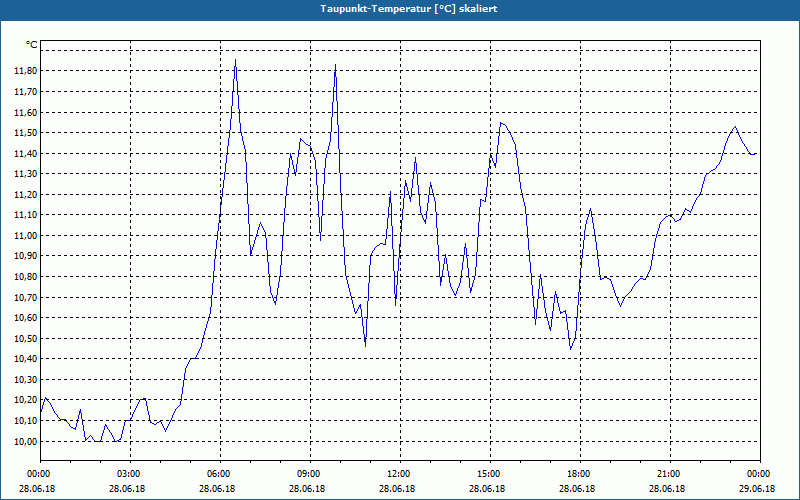The image size is (800, 500).
Task: Select the 10,20 y-axis label
Action: tap(26, 401)
